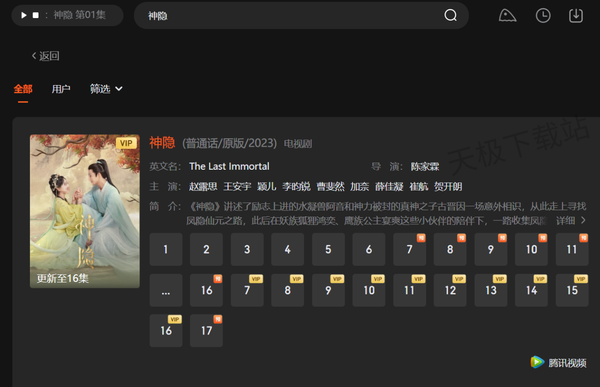This screenshot has height=387, width=600.
Task: Switch to the 用户 tab
Action: (x=61, y=89)
